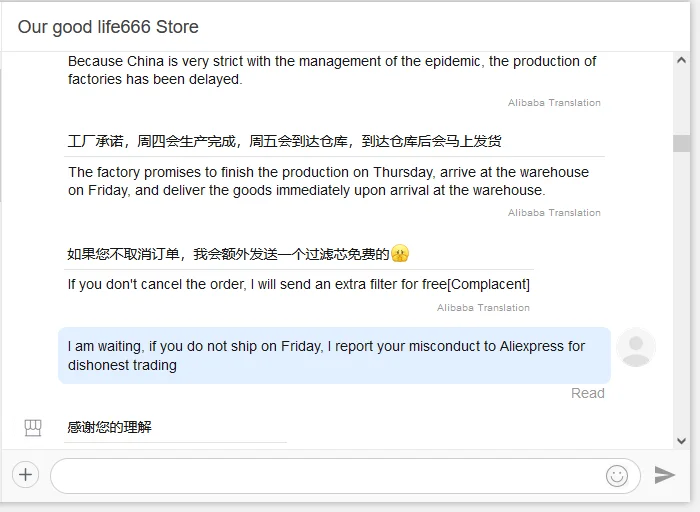Viewport: 700px width, 512px height.
Task: Click Alibaba Translation label under free filter message
Action: tap(483, 308)
